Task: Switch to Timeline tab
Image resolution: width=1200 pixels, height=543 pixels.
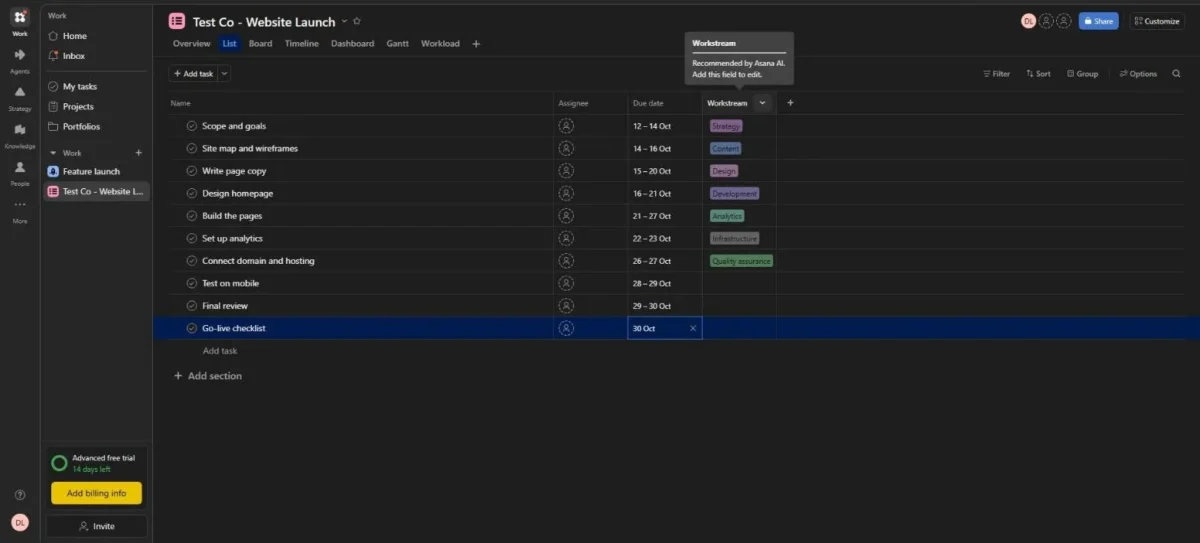Action: pos(301,44)
